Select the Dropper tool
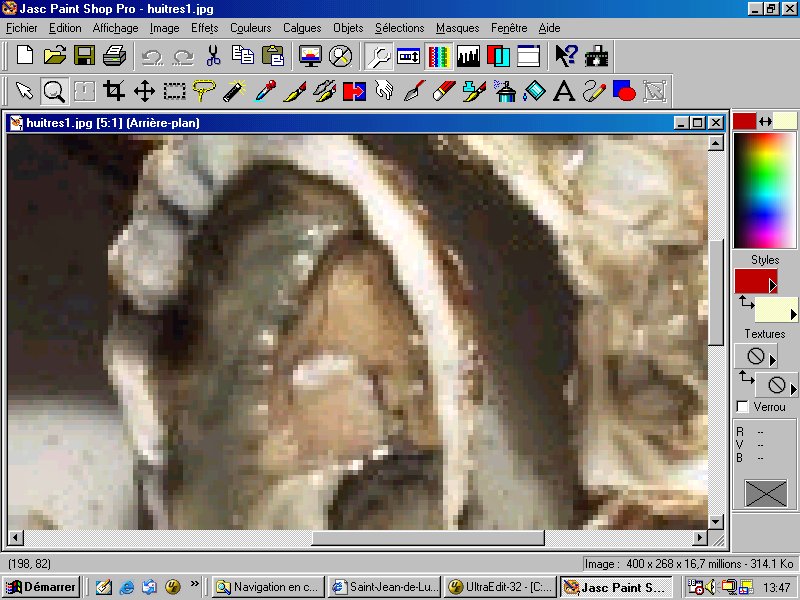Image resolution: width=800 pixels, height=600 pixels. pyautogui.click(x=265, y=91)
